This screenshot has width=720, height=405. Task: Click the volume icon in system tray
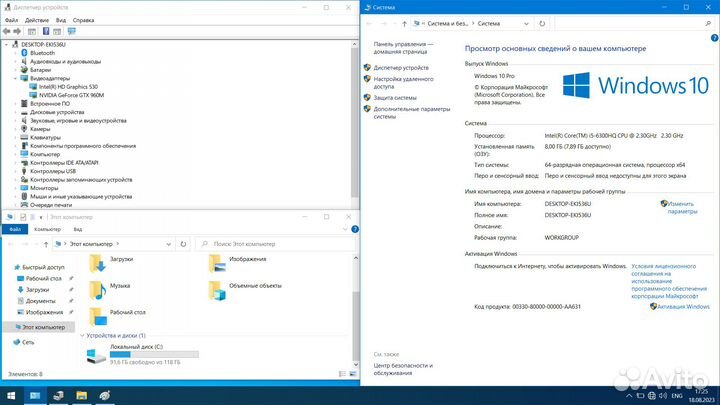[663, 395]
